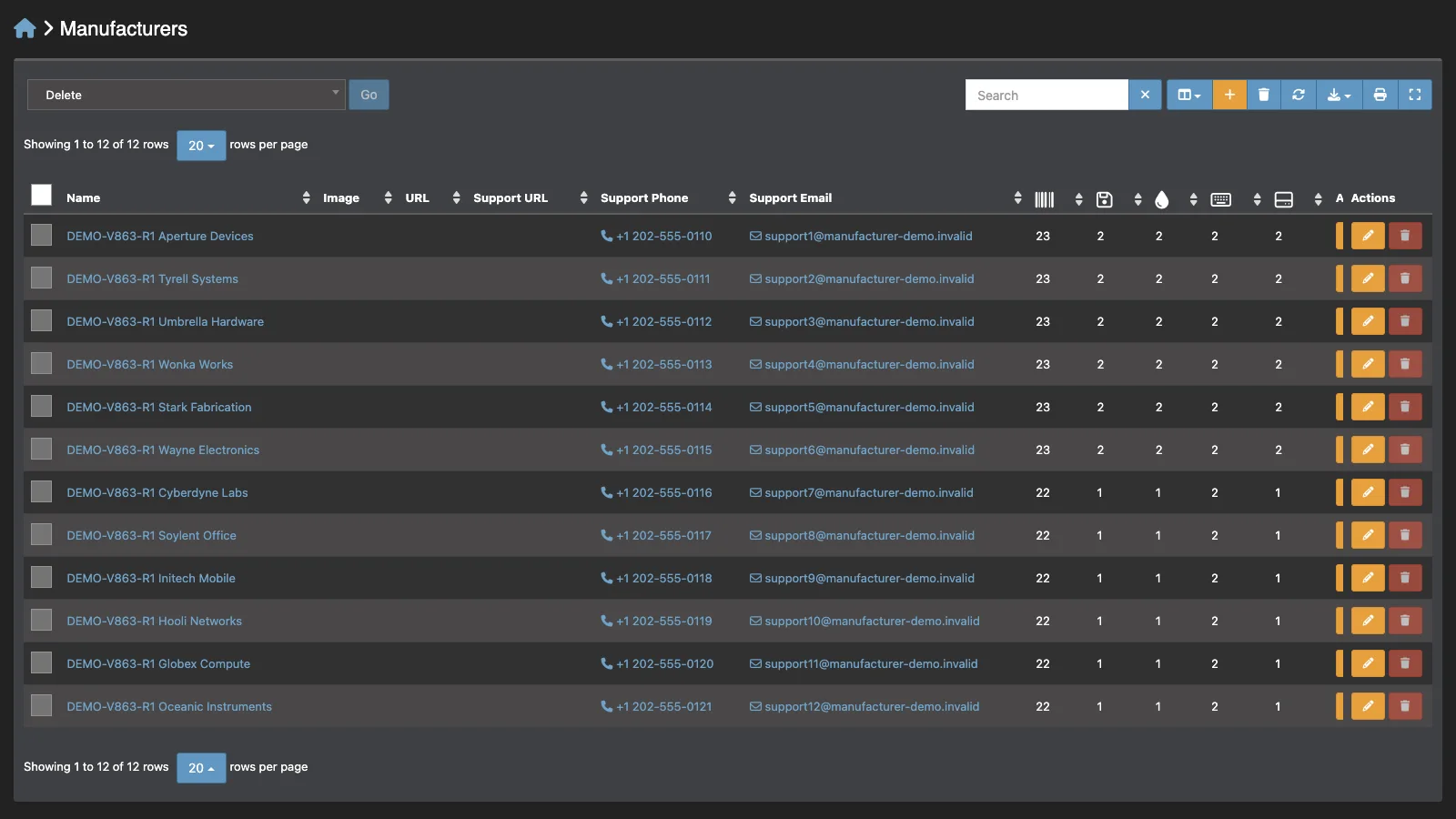Image resolution: width=1456 pixels, height=819 pixels.
Task: Sort table by Support Phone column
Action: [x=644, y=198]
